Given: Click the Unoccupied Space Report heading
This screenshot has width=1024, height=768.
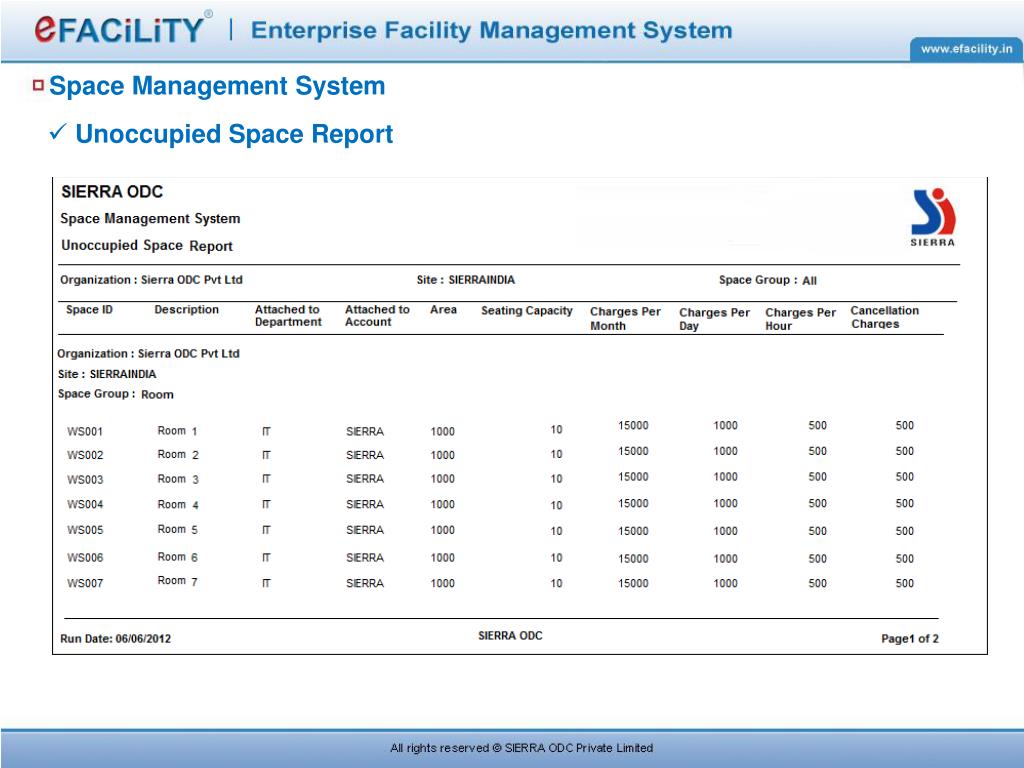Looking at the screenshot, I should tap(234, 134).
